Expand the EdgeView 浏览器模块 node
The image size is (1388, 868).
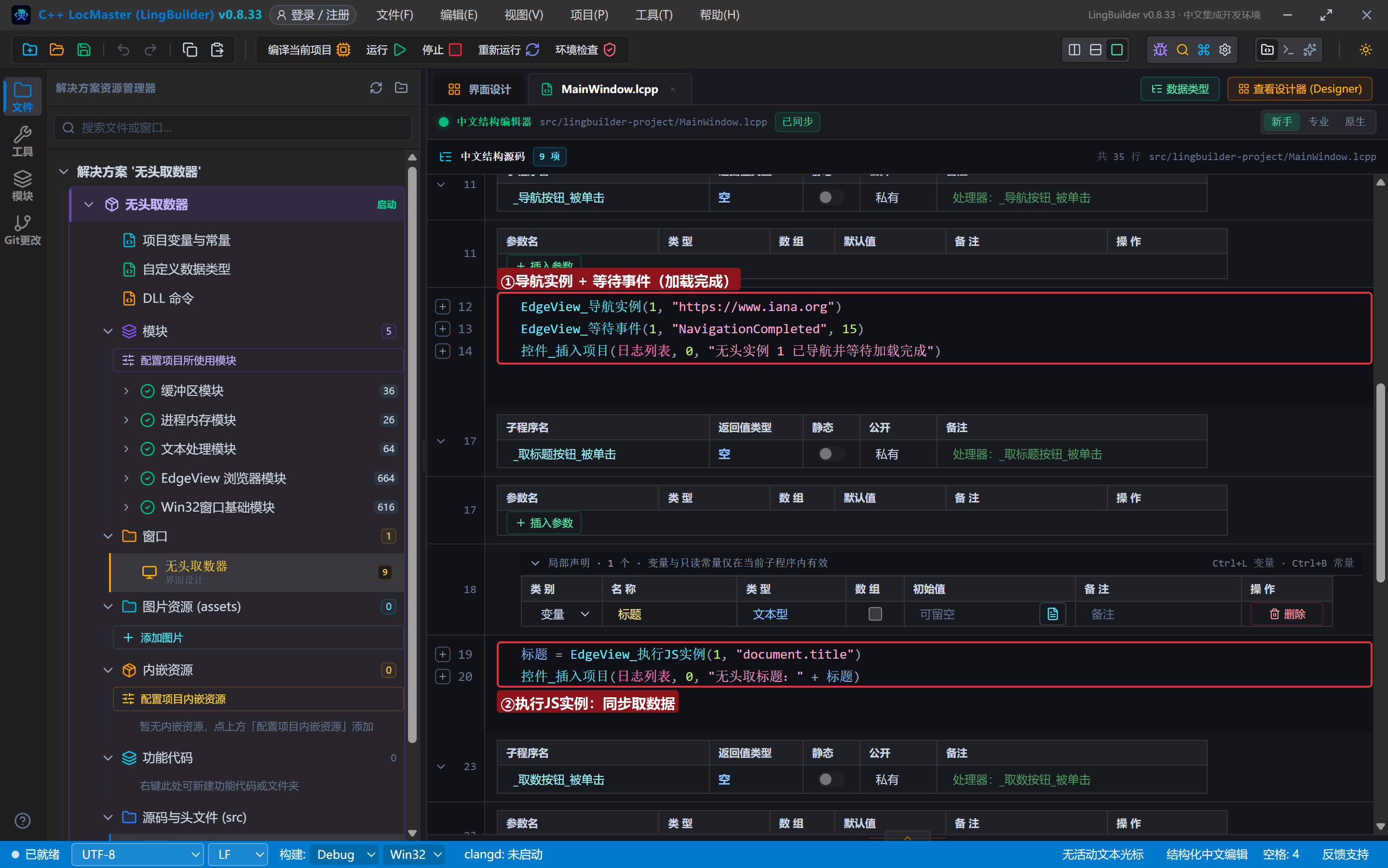pyautogui.click(x=126, y=478)
